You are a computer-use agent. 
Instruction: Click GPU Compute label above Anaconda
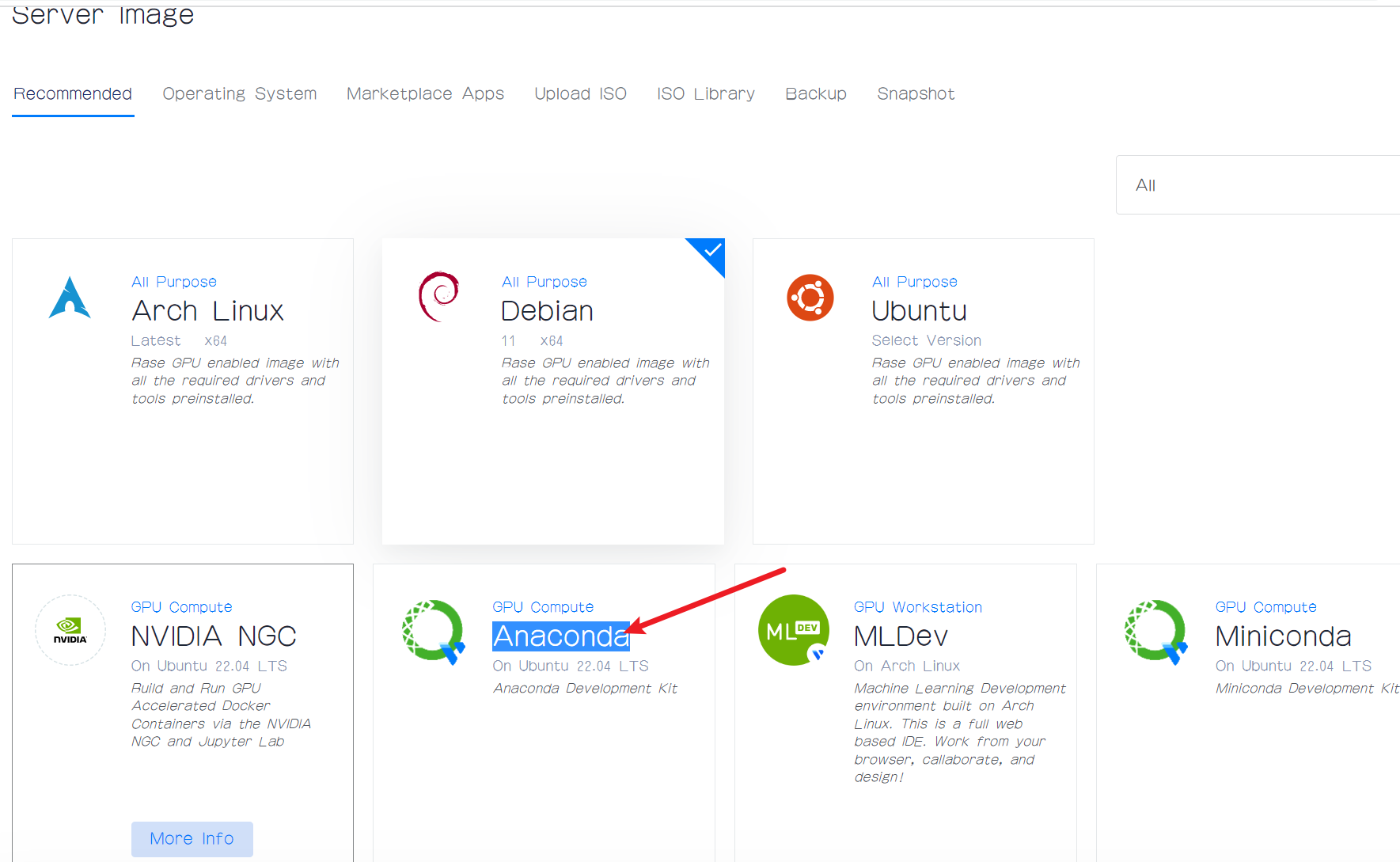[543, 607]
